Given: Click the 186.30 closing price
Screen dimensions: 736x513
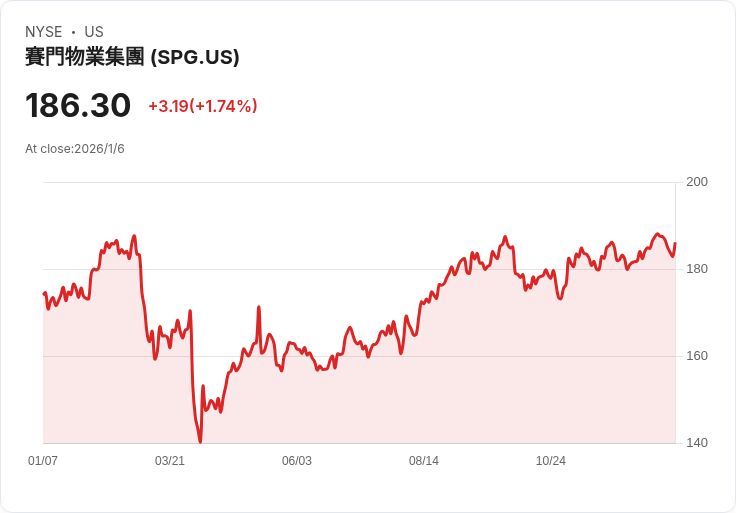Looking at the screenshot, I should pos(78,105).
